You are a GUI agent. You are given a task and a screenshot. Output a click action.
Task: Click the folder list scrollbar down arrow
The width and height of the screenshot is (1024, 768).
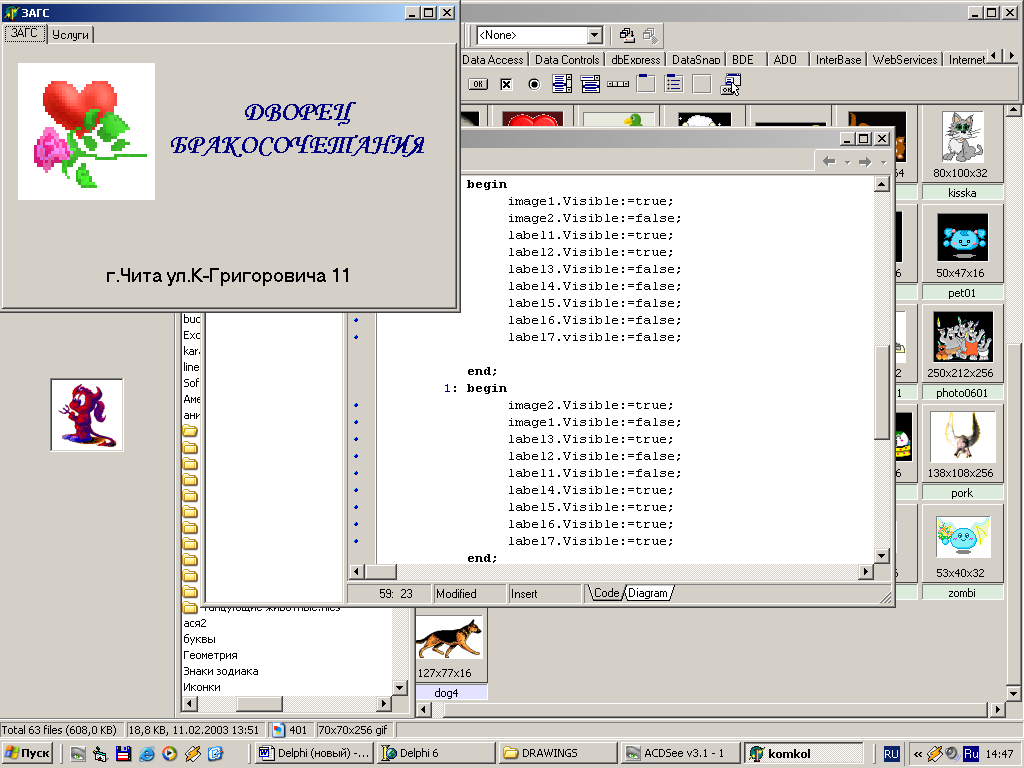tap(400, 688)
